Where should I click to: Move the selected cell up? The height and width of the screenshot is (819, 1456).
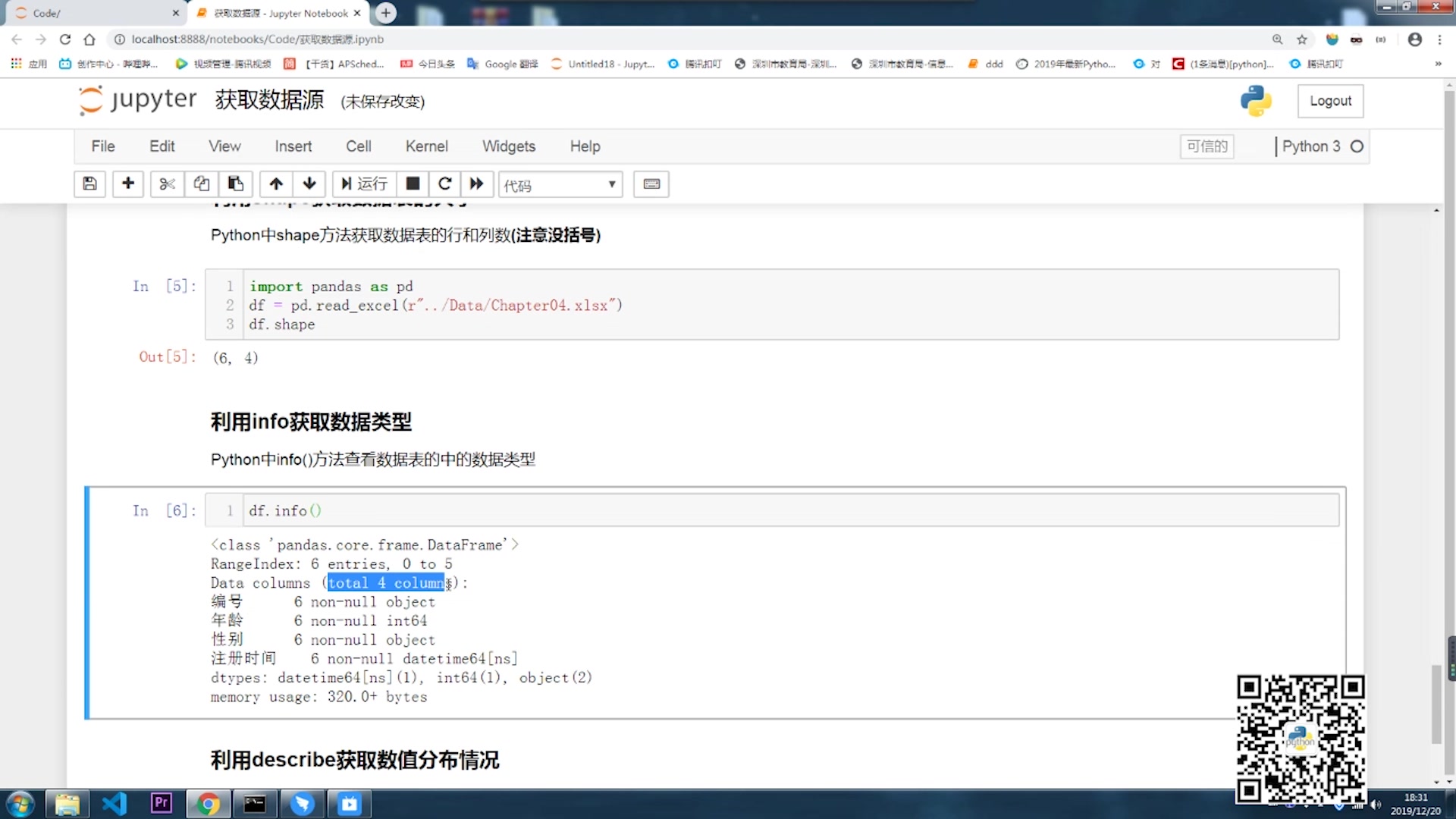(275, 184)
